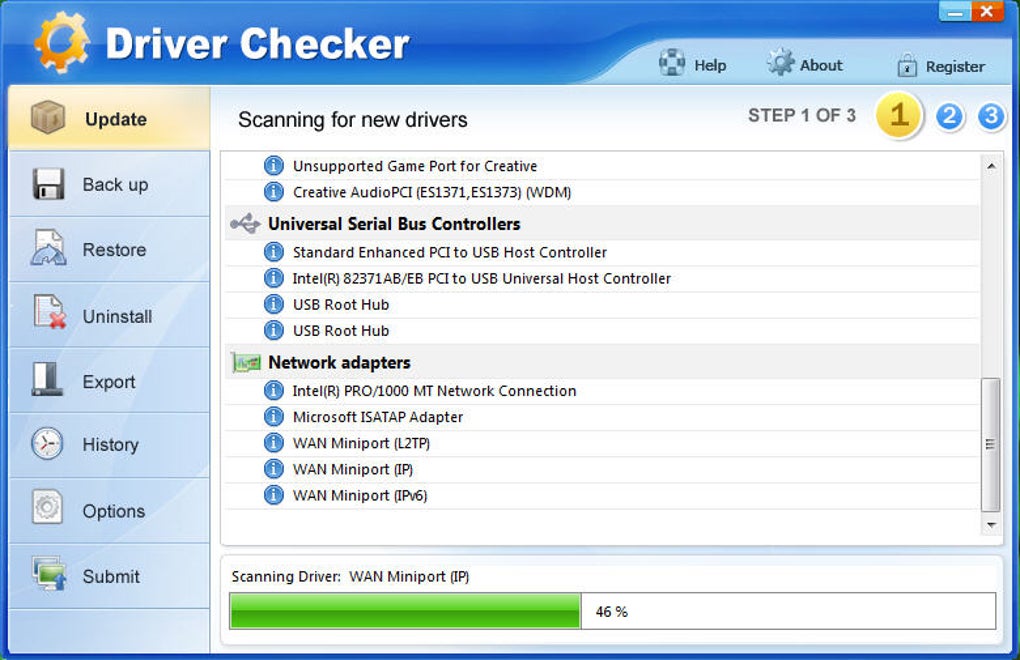The height and width of the screenshot is (660, 1020).
Task: Click the driver list scroll up arrow
Action: click(x=991, y=166)
